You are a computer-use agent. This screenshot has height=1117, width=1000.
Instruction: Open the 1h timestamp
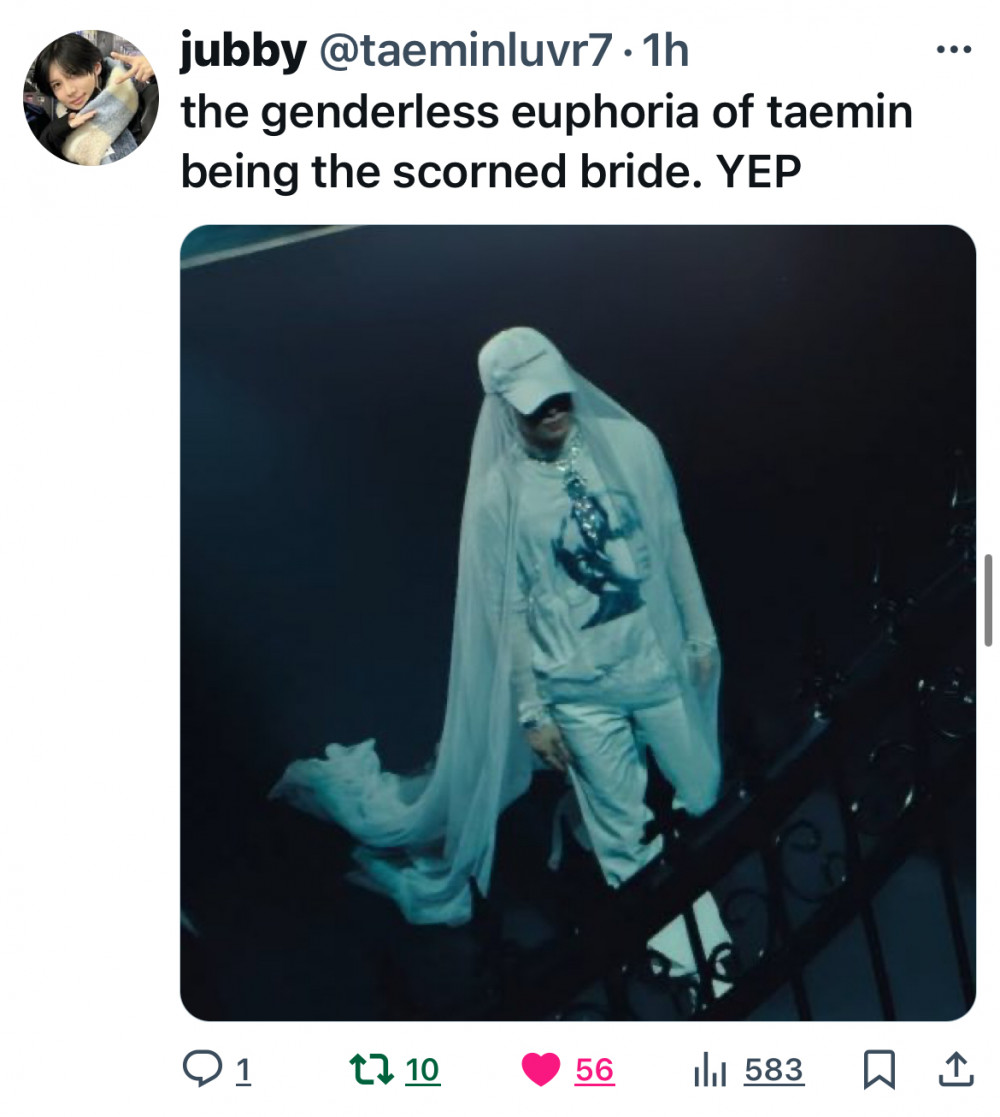(x=665, y=50)
